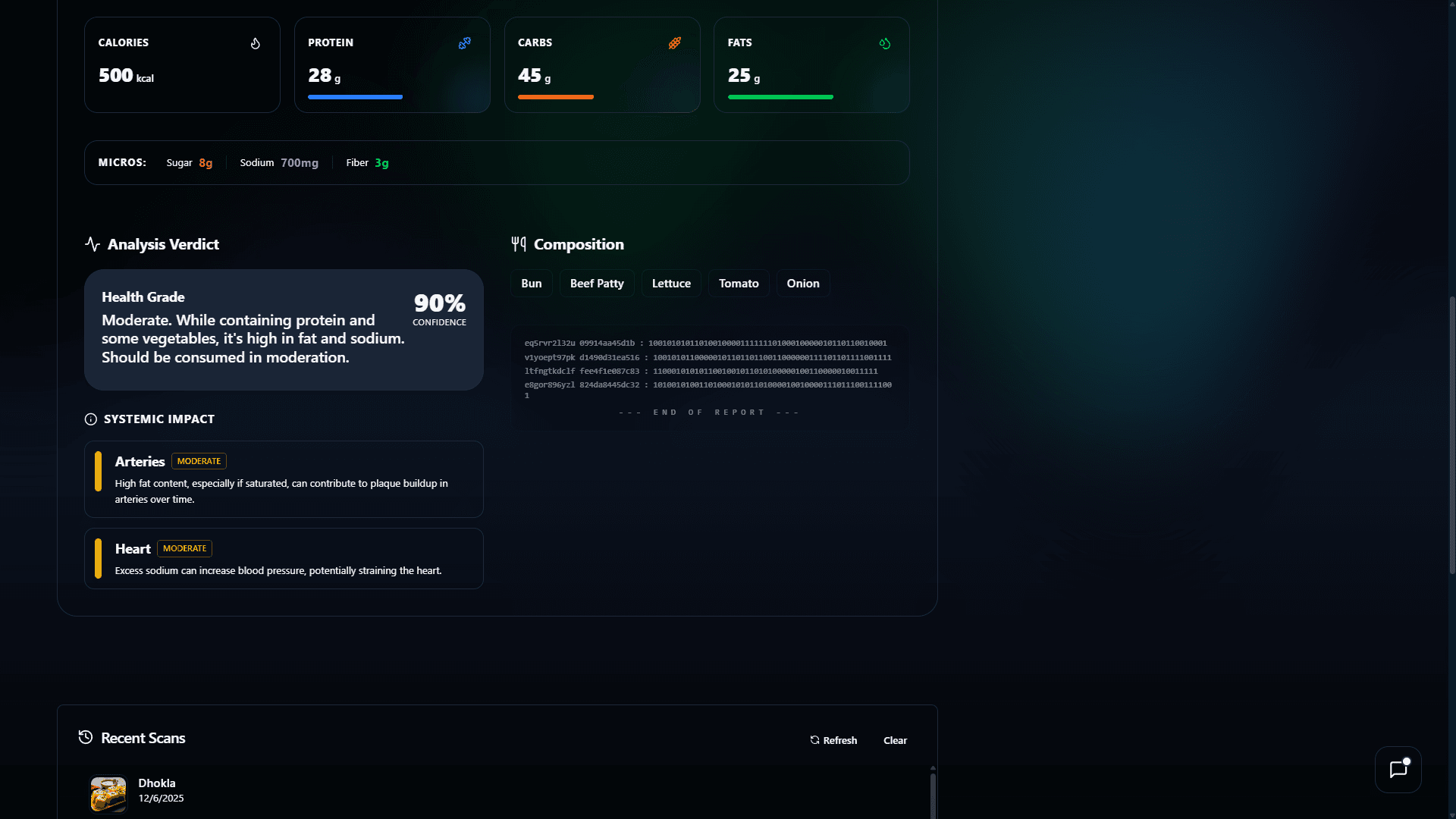Click the Recent Scans heading text

(143, 738)
